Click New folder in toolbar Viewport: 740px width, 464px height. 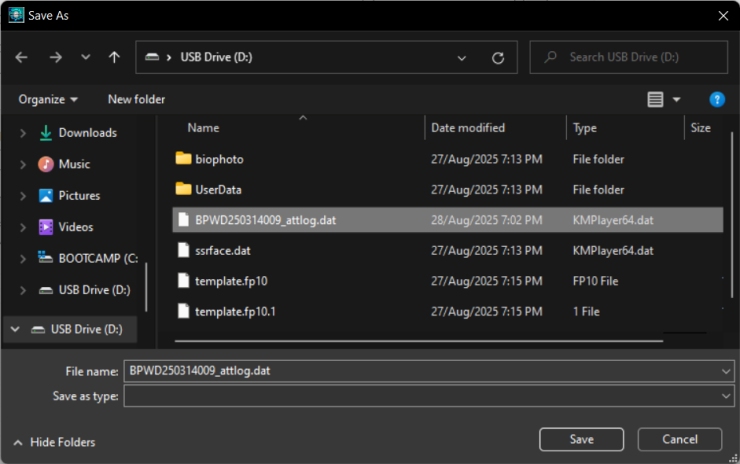pos(136,99)
